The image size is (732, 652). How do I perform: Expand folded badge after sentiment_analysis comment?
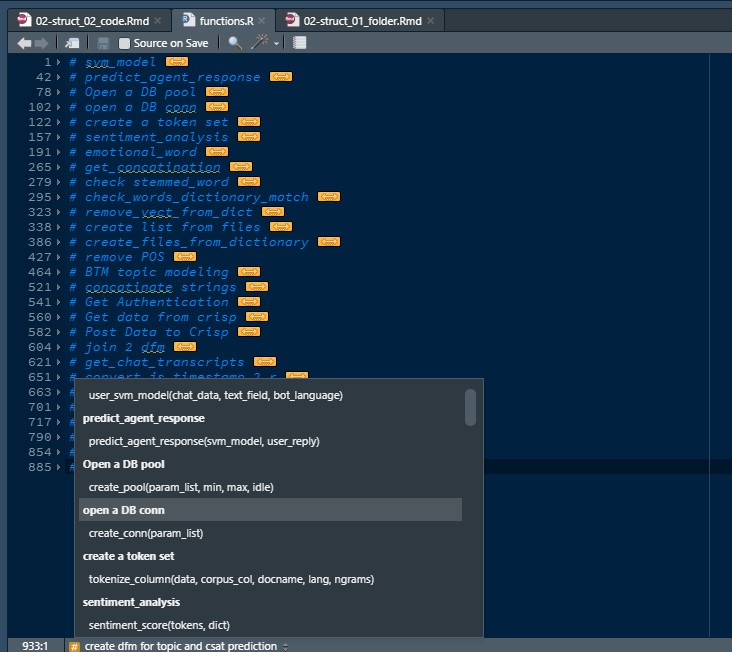(x=249, y=137)
